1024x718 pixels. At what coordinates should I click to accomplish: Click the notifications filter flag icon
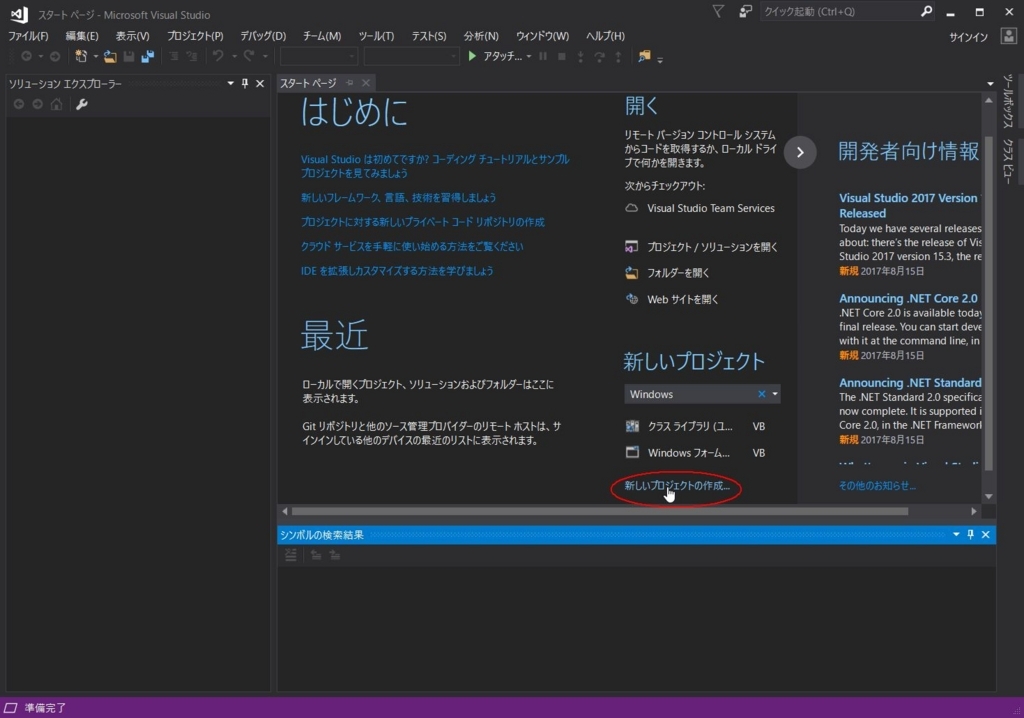click(718, 11)
